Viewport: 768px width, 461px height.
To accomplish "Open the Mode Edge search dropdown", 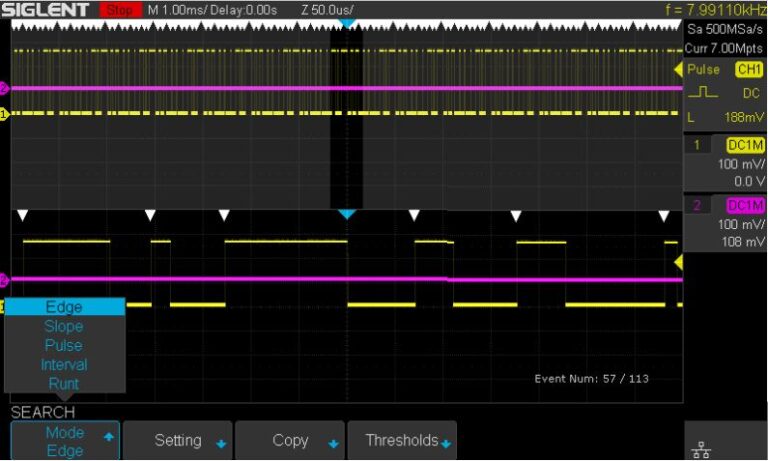I will tap(64, 441).
